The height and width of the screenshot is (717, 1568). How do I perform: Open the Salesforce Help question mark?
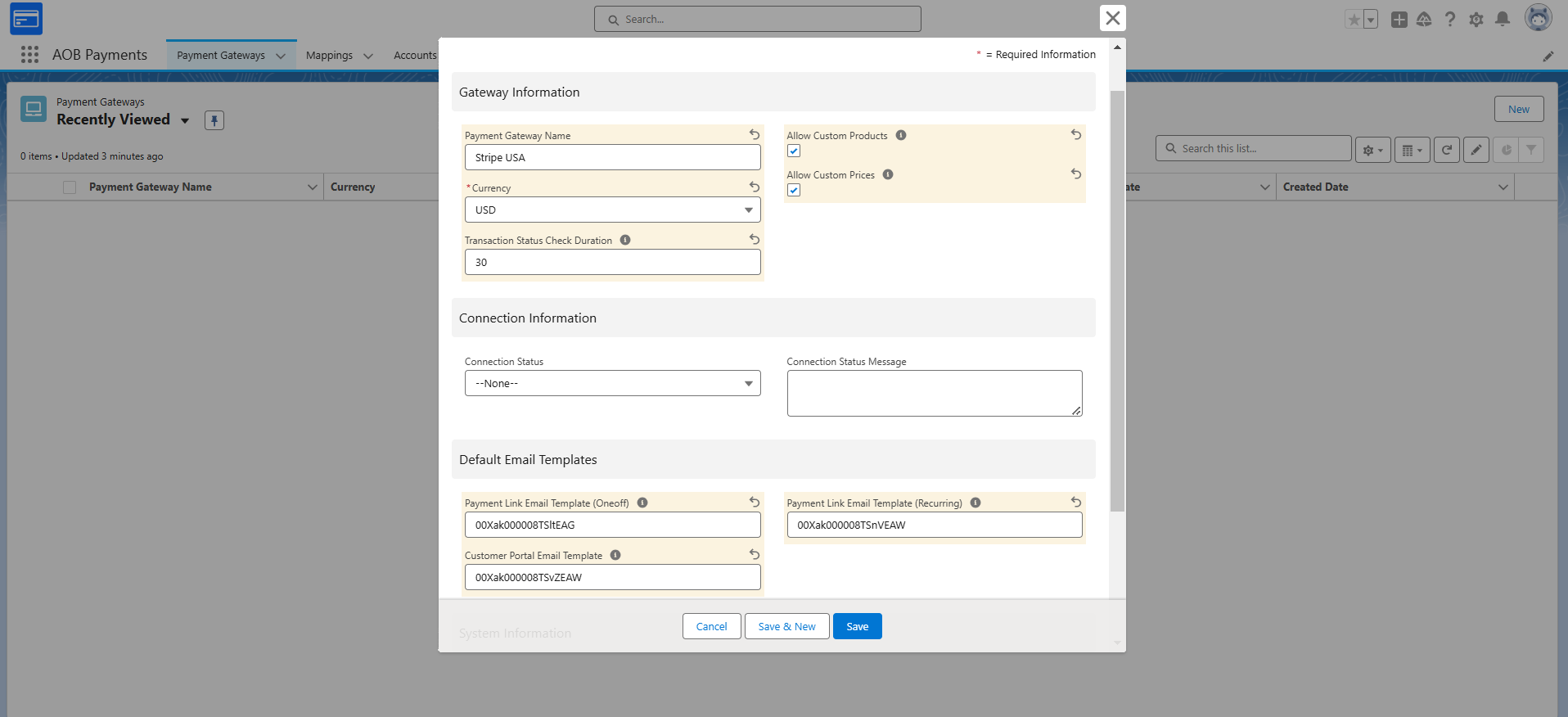pyautogui.click(x=1450, y=20)
